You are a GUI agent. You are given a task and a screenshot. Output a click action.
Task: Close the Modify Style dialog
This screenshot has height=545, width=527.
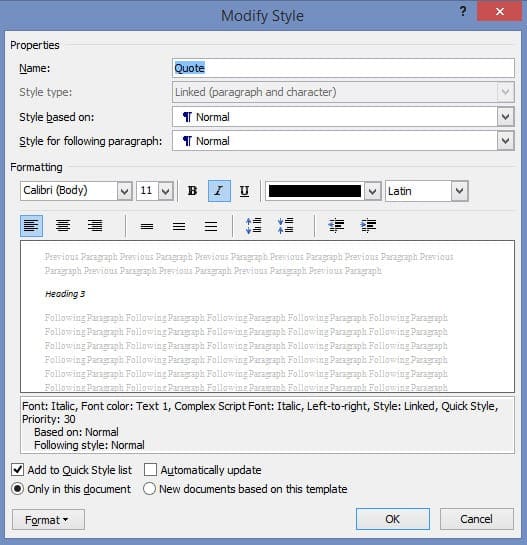(500, 11)
